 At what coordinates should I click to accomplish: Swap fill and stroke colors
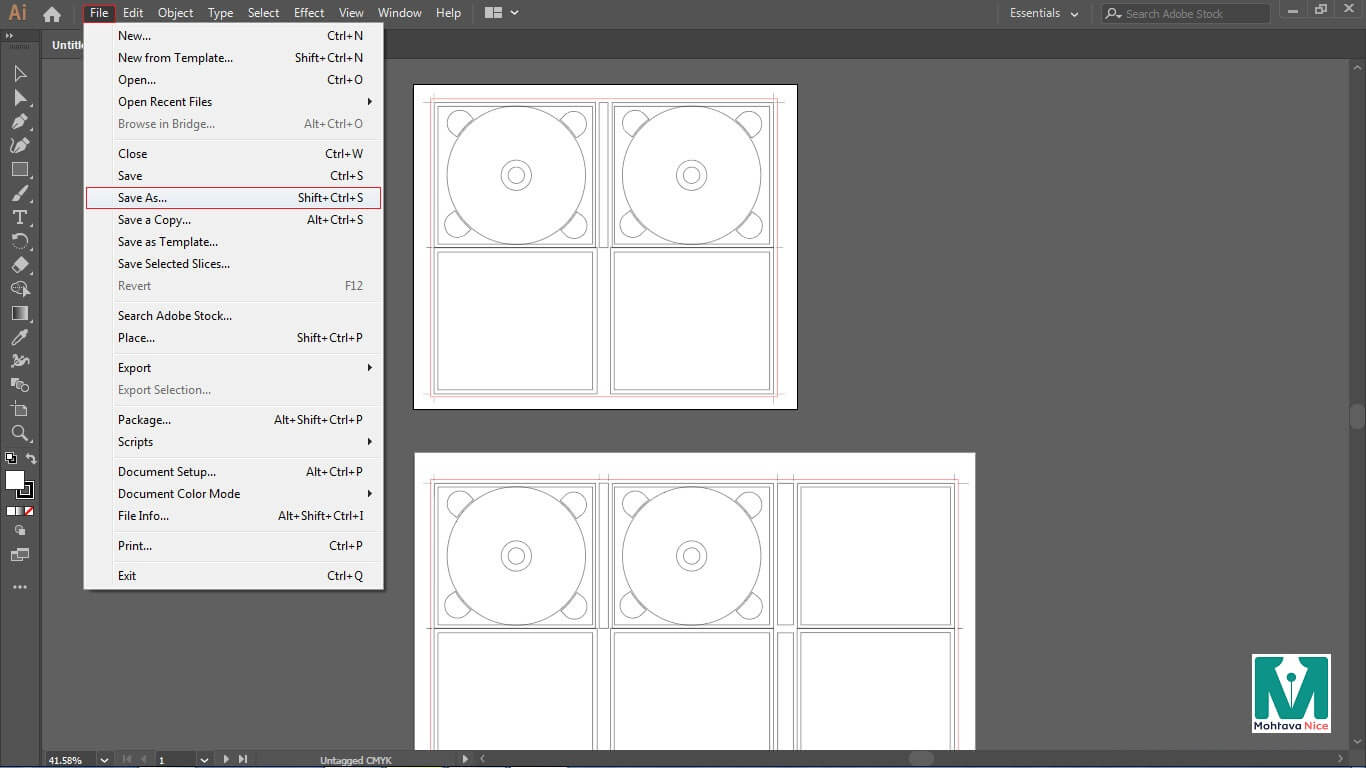(x=31, y=459)
